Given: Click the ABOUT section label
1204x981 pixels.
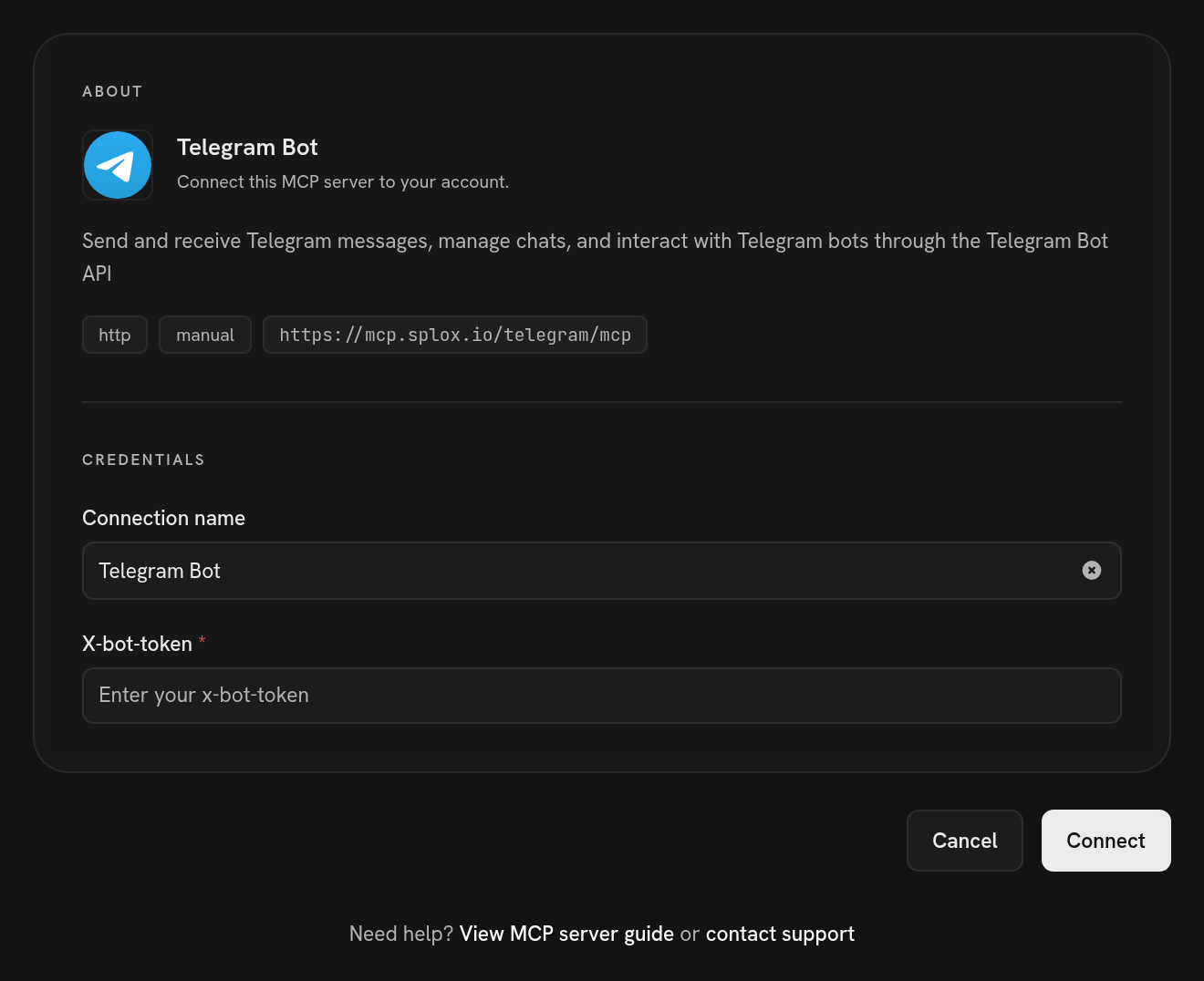Looking at the screenshot, I should [112, 91].
